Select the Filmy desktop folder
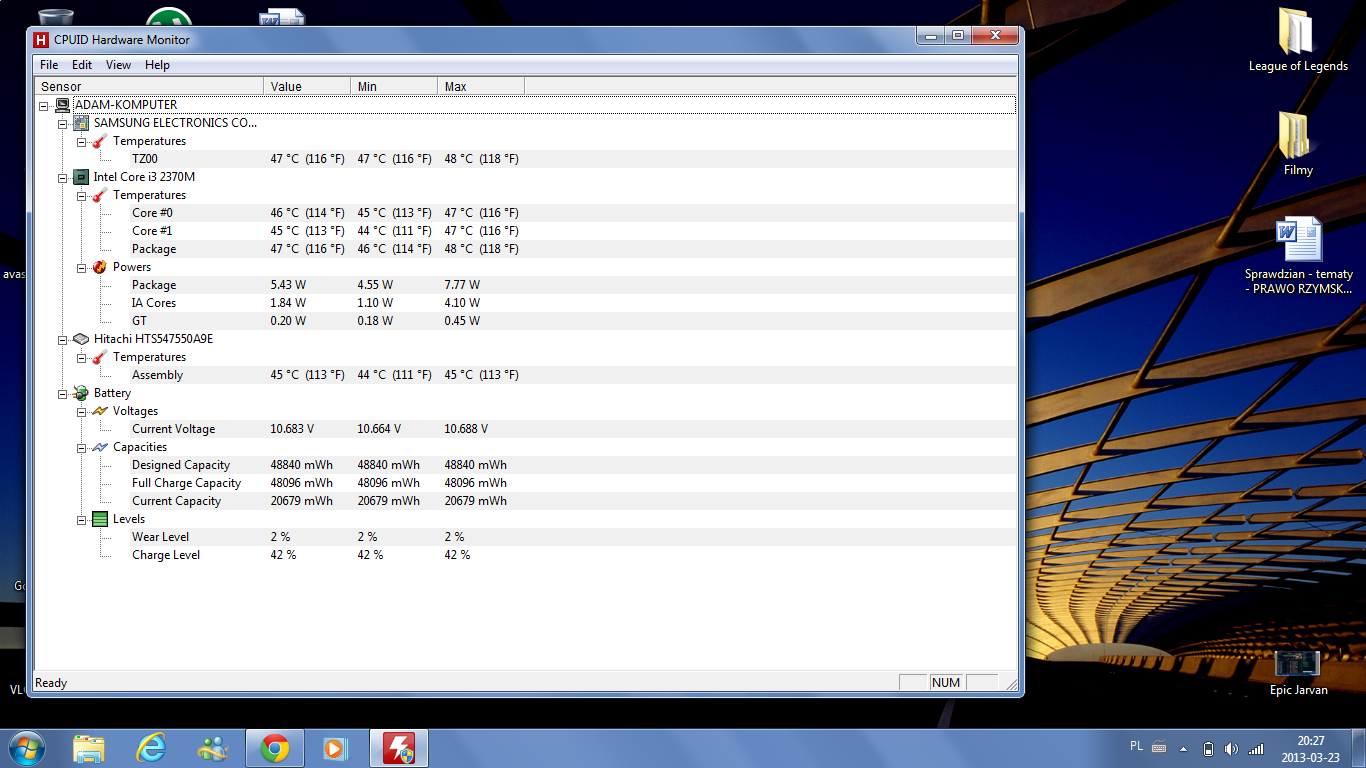The width and height of the screenshot is (1366, 768). (1298, 143)
